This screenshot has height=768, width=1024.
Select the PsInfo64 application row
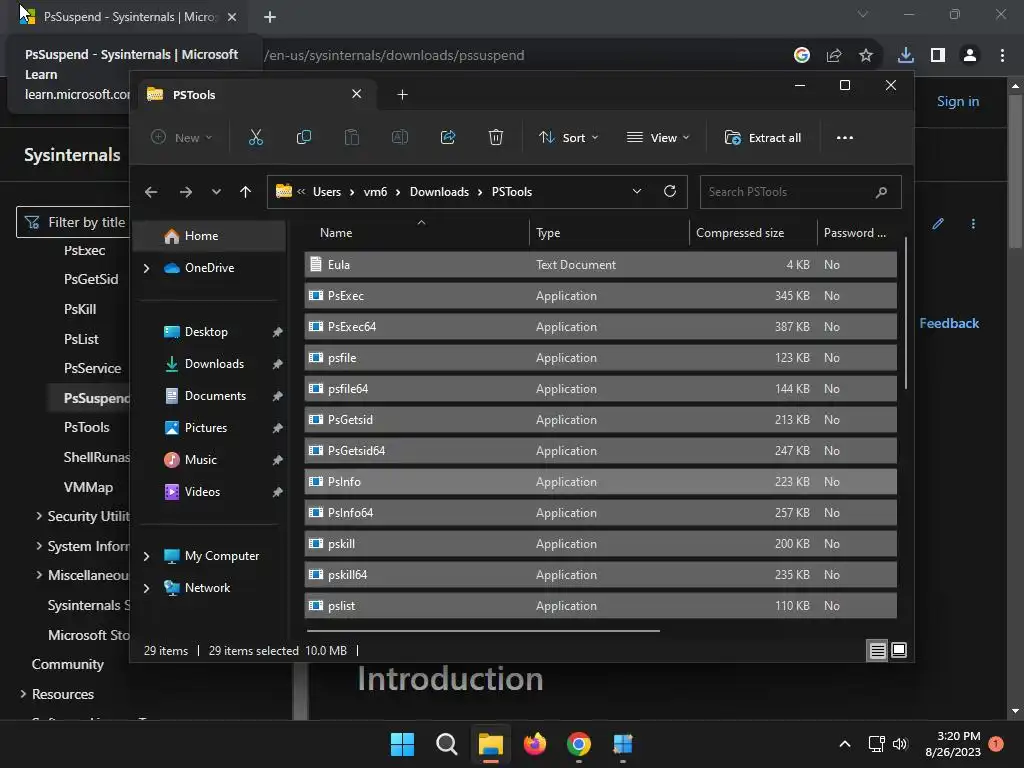600,513
